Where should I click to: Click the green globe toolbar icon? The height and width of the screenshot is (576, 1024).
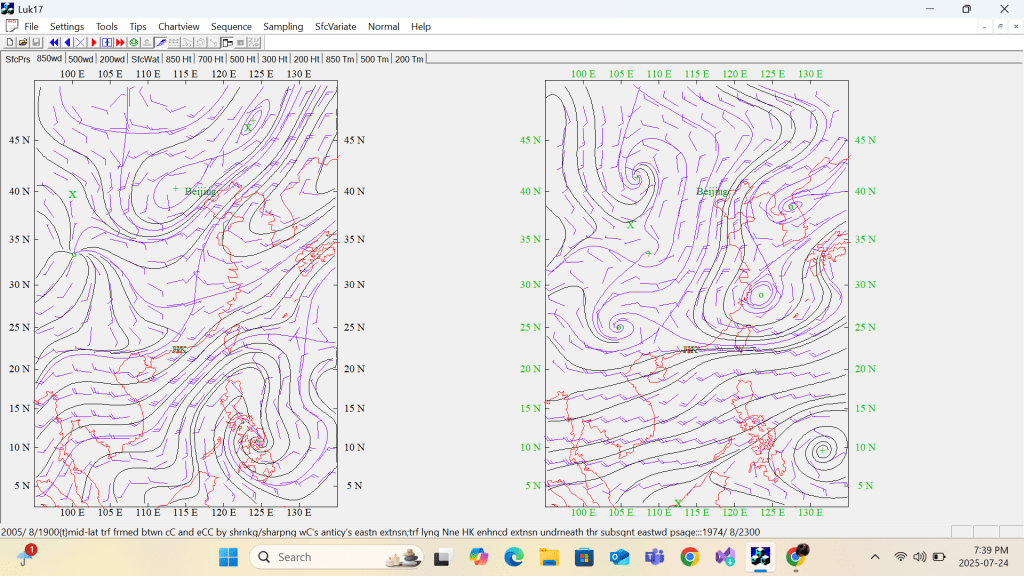134,43
